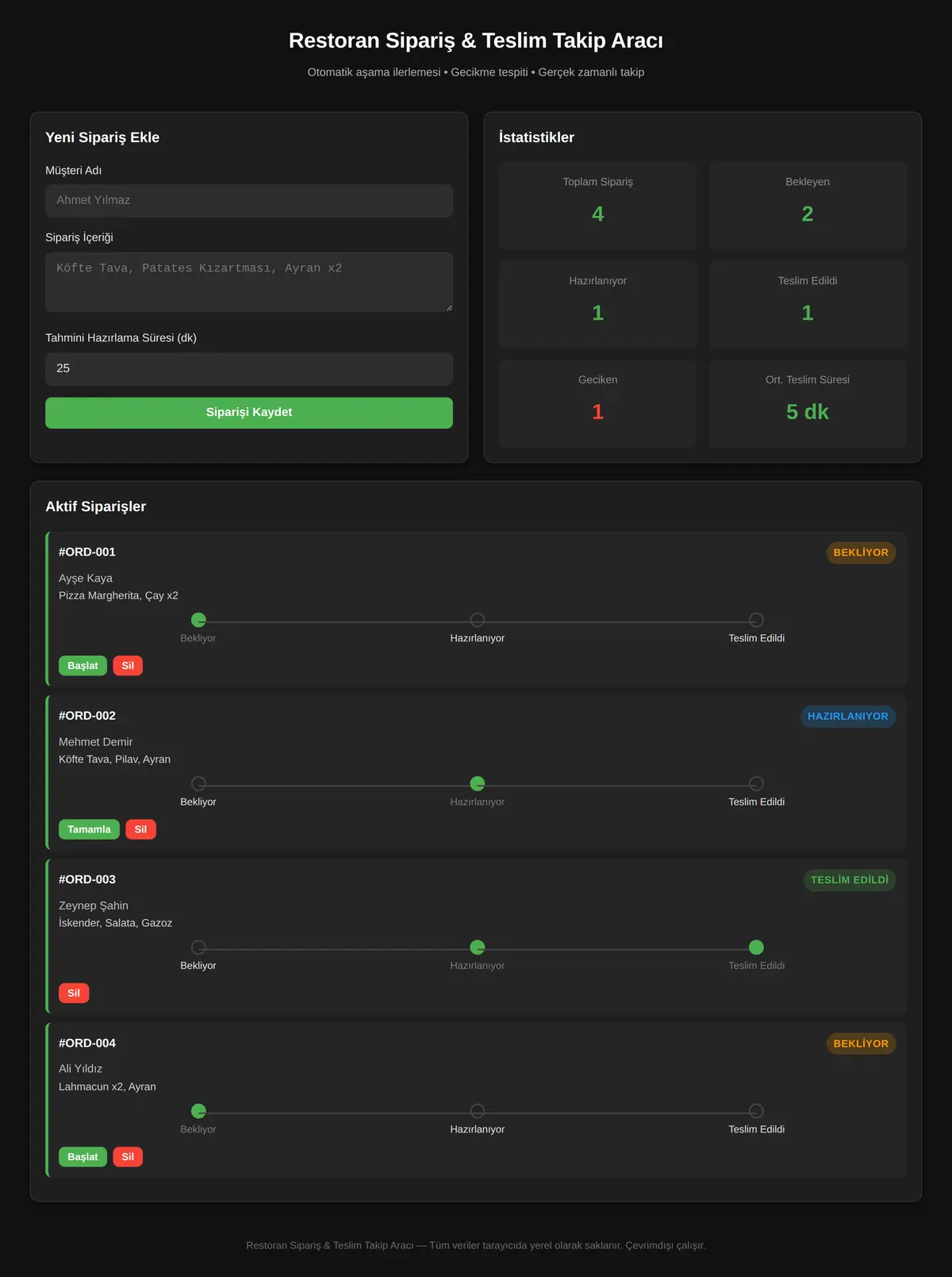Viewport: 952px width, 1277px height.
Task: Click TESLİM EDİLDİ status badge on ORD-003
Action: coord(850,880)
